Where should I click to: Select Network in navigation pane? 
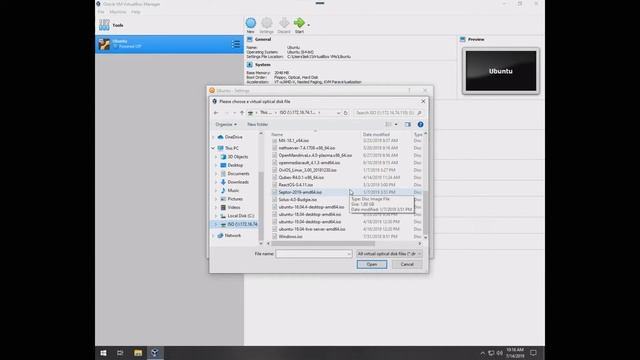tap(233, 236)
